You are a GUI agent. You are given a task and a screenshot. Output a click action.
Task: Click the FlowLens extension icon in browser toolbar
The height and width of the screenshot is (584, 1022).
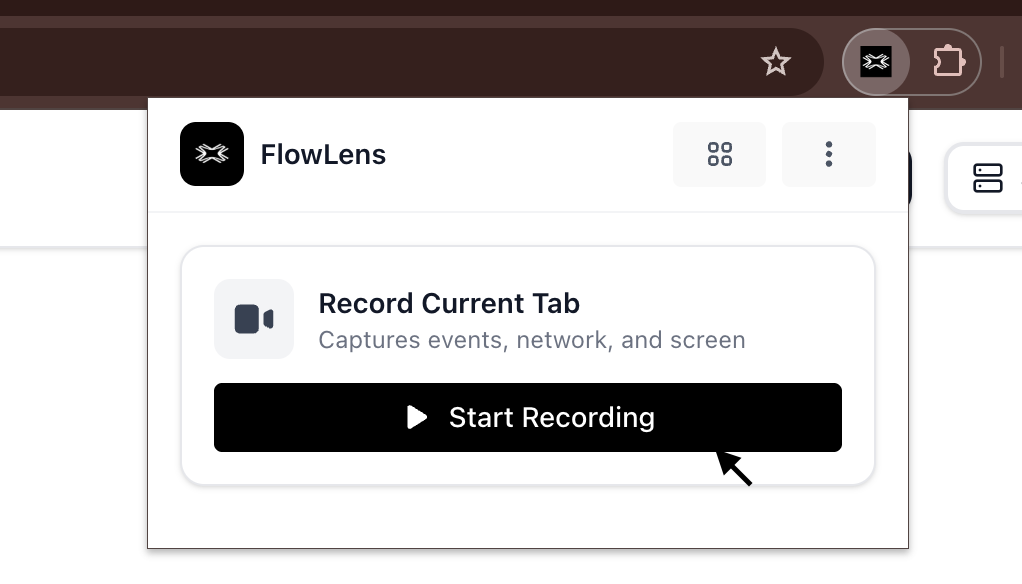(876, 63)
